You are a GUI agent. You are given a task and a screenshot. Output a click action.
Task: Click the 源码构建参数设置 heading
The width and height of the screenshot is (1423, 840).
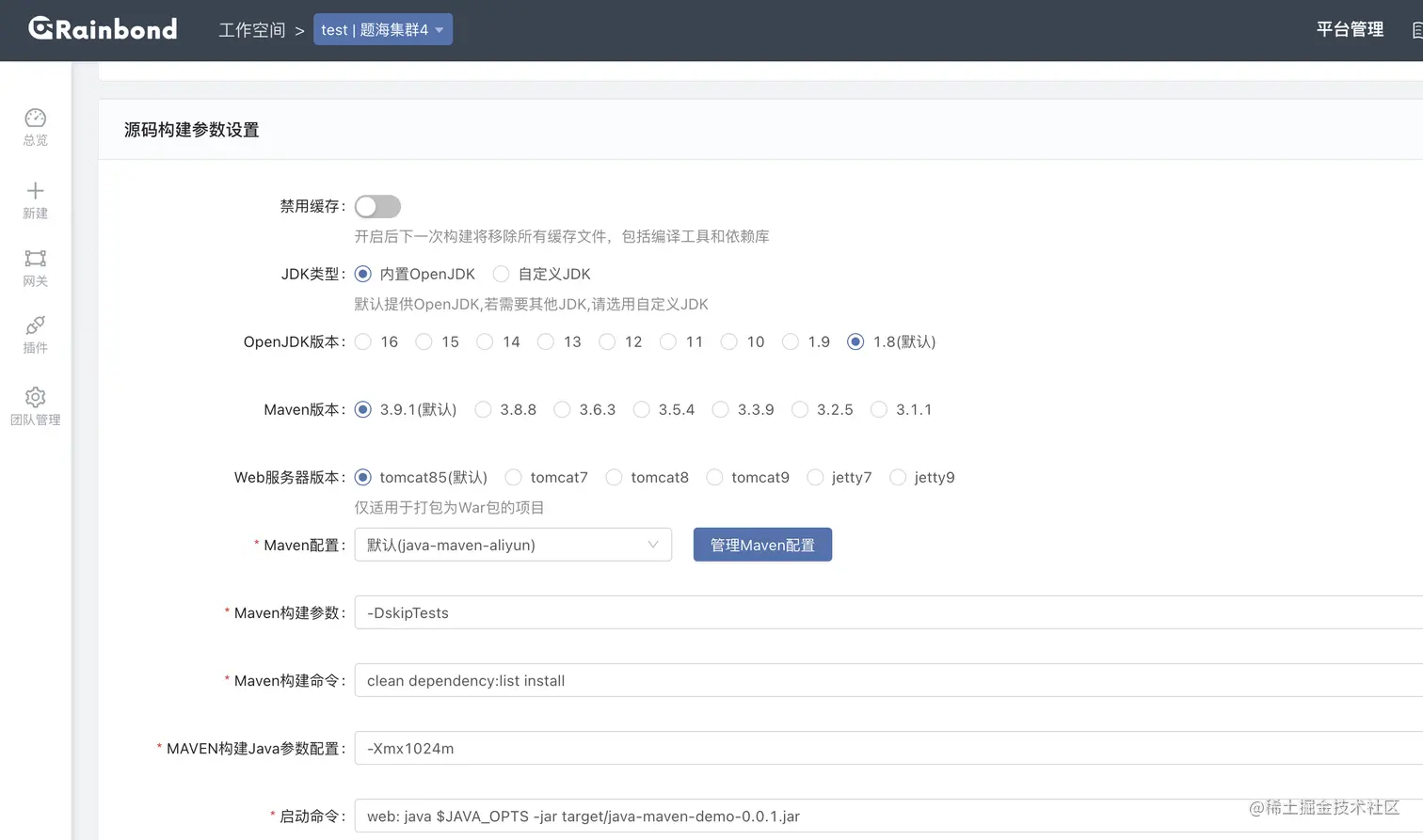[x=192, y=130]
